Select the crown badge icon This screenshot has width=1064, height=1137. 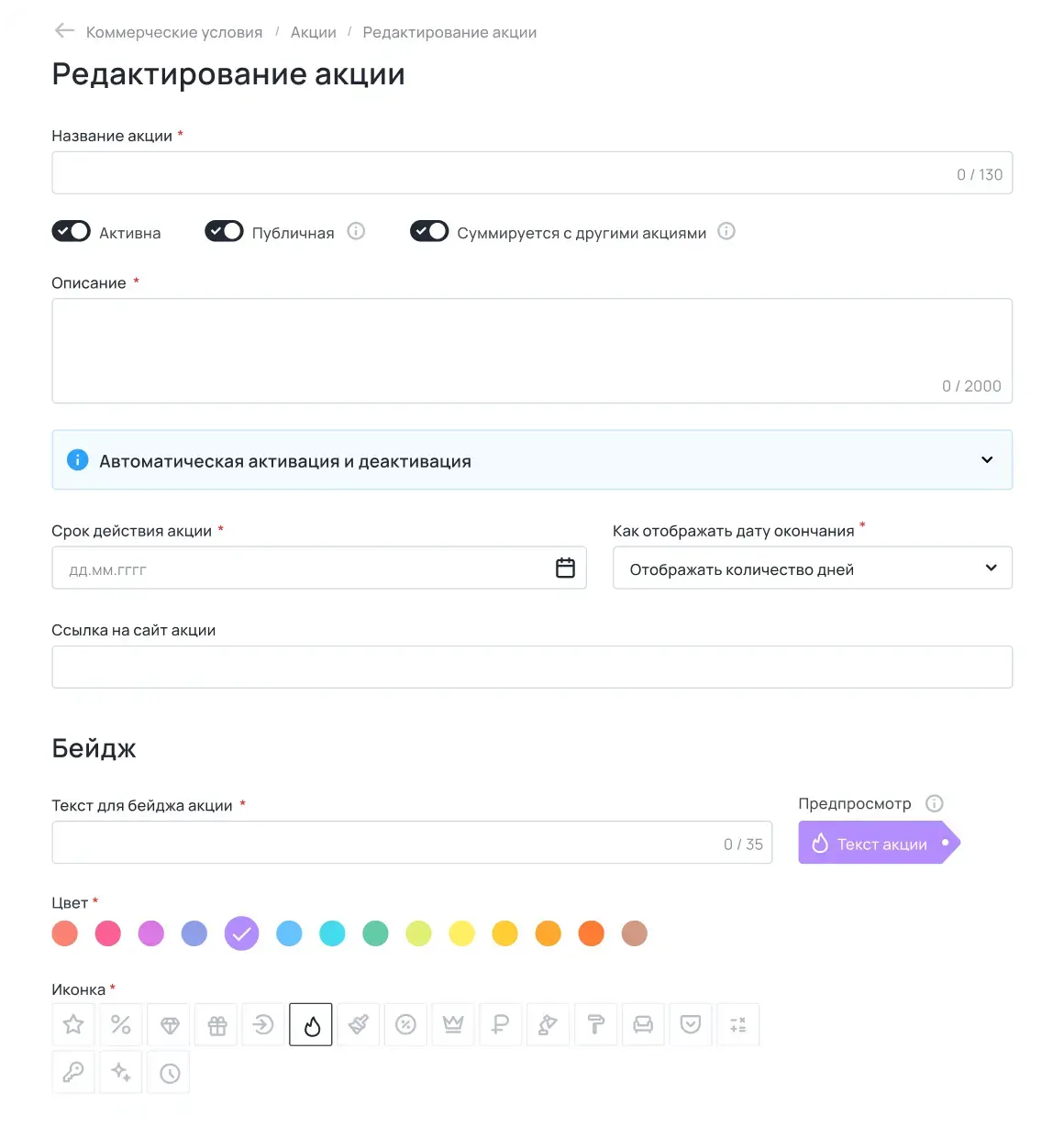click(x=453, y=1024)
